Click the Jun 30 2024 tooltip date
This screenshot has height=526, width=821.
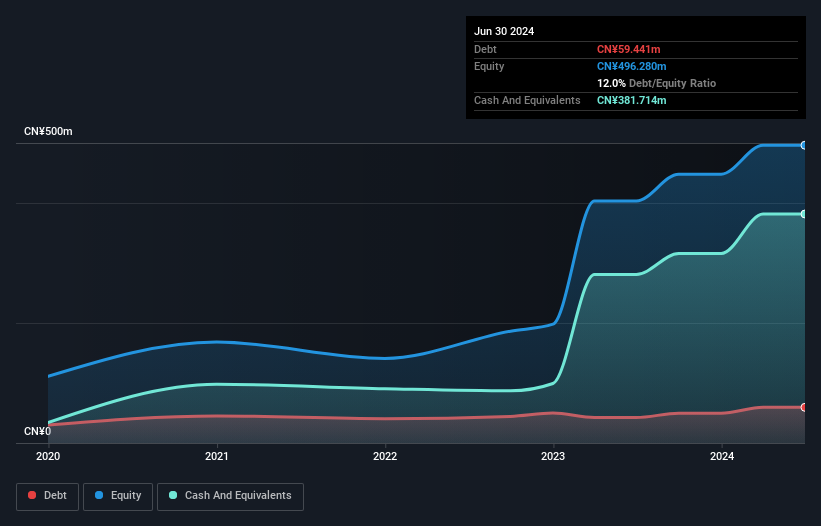504,31
